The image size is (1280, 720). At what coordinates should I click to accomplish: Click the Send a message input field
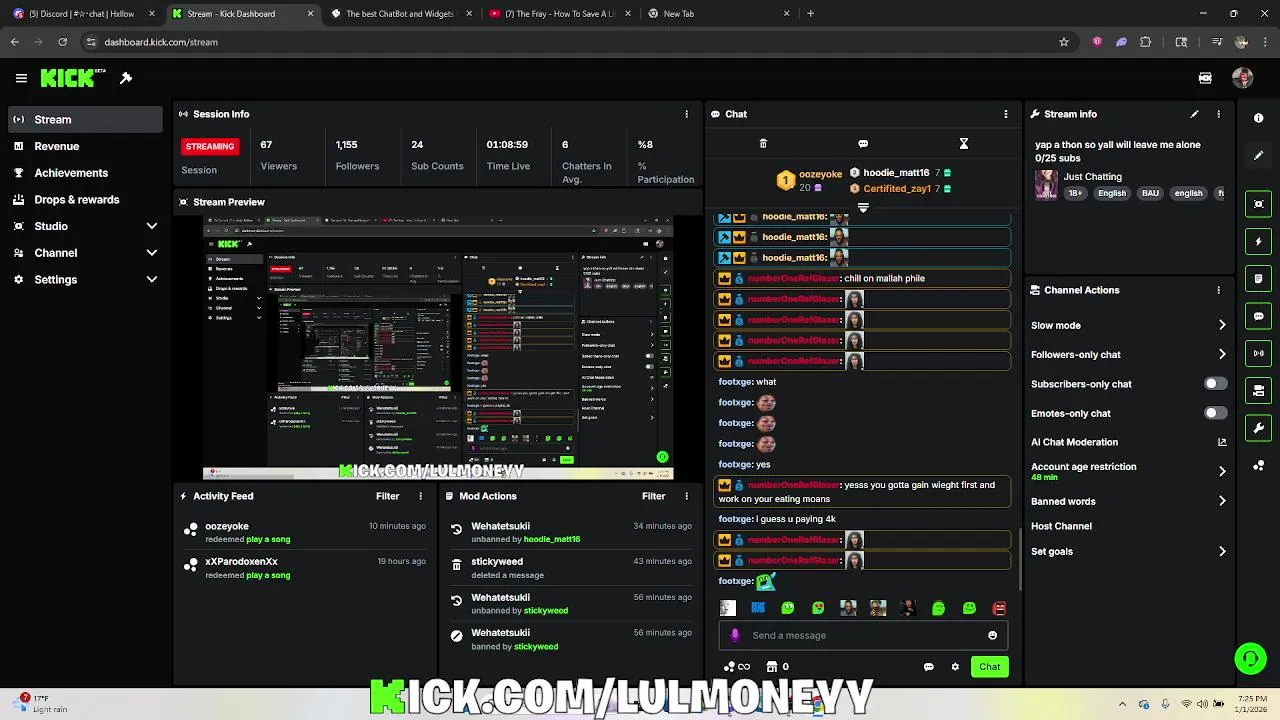coord(863,635)
